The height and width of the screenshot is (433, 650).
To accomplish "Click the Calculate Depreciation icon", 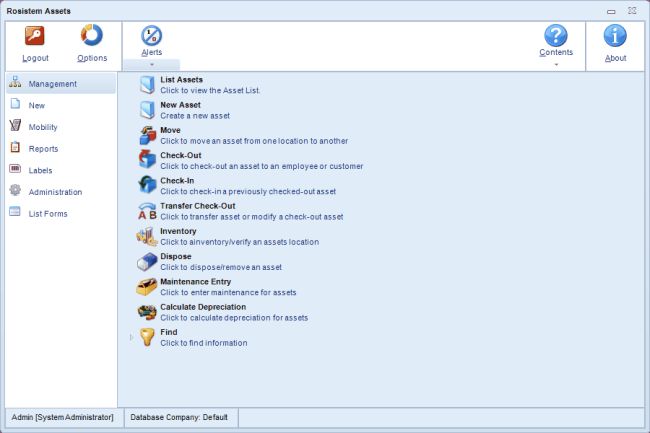I will (146, 312).
